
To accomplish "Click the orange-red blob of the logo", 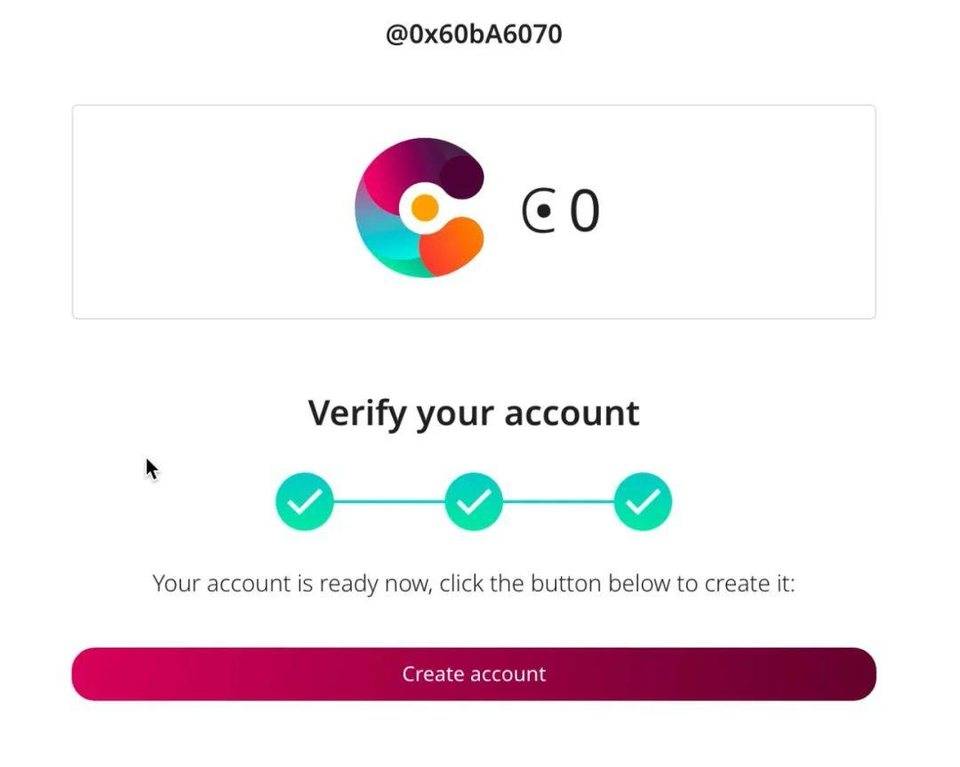I will (x=451, y=245).
